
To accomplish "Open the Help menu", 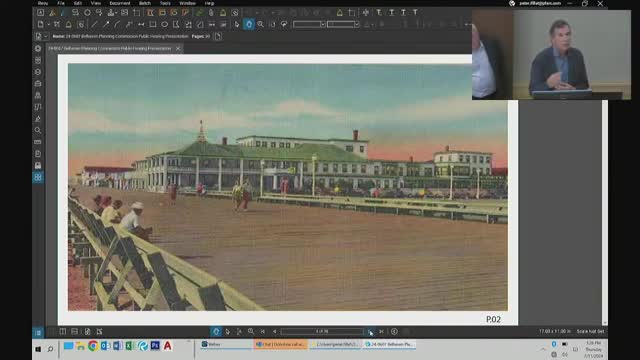I will click(x=209, y=3).
